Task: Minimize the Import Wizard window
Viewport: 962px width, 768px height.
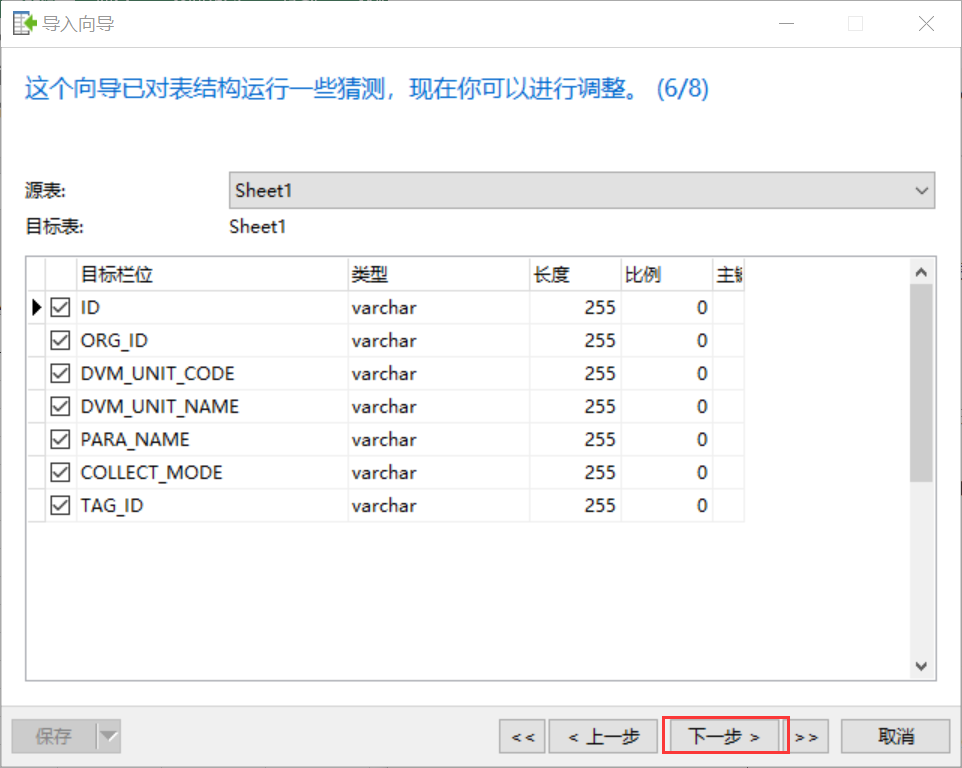Action: click(x=787, y=24)
